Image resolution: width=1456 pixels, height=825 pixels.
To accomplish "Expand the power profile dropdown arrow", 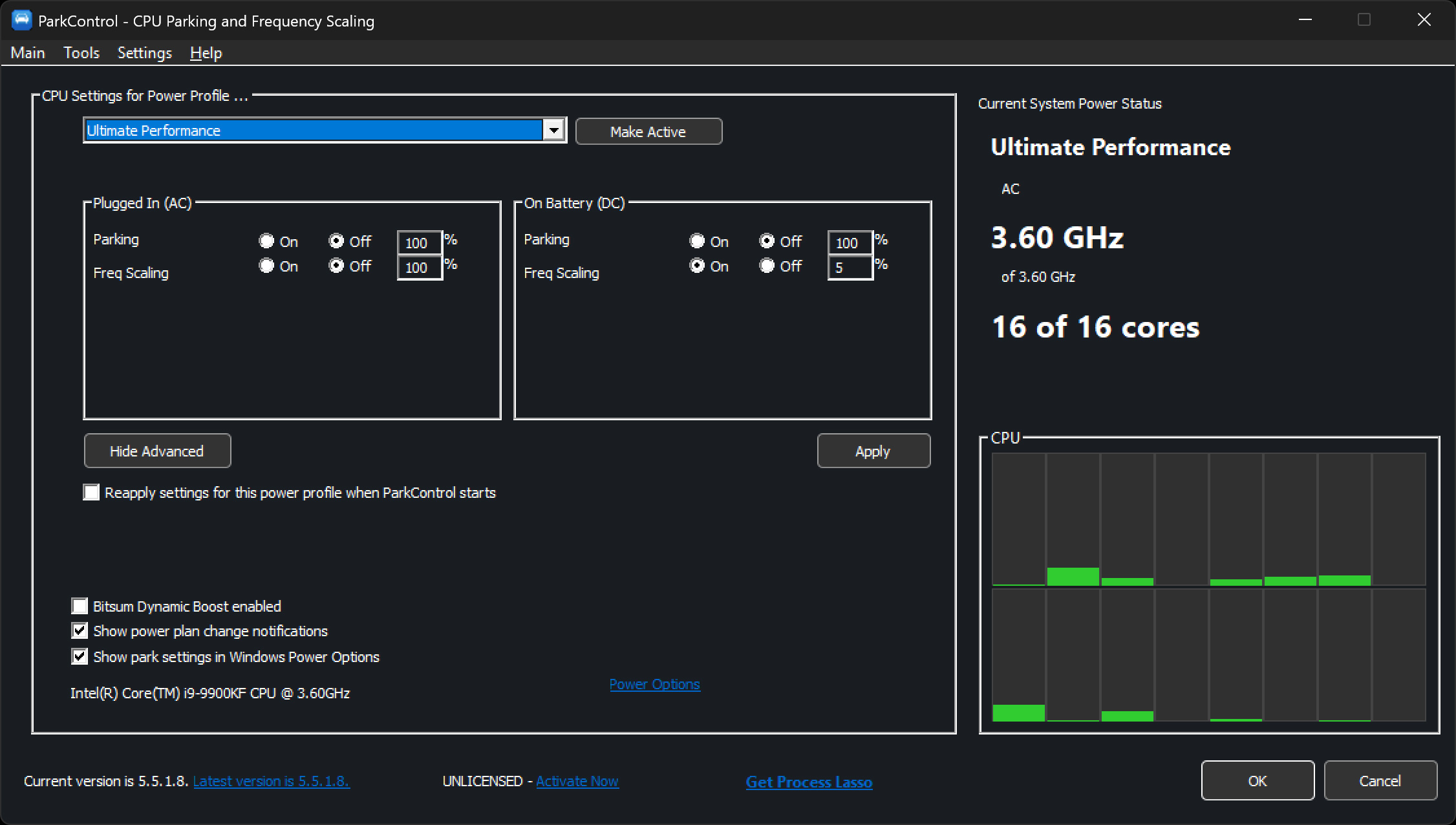I will [553, 131].
